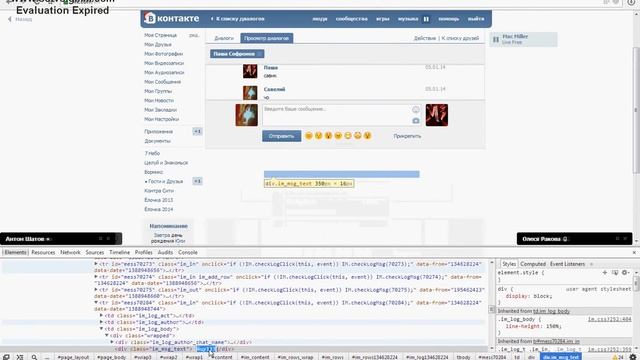This screenshot has width=640, height=360.
Task: Open the Sources tab in DevTools
Action: (95, 253)
